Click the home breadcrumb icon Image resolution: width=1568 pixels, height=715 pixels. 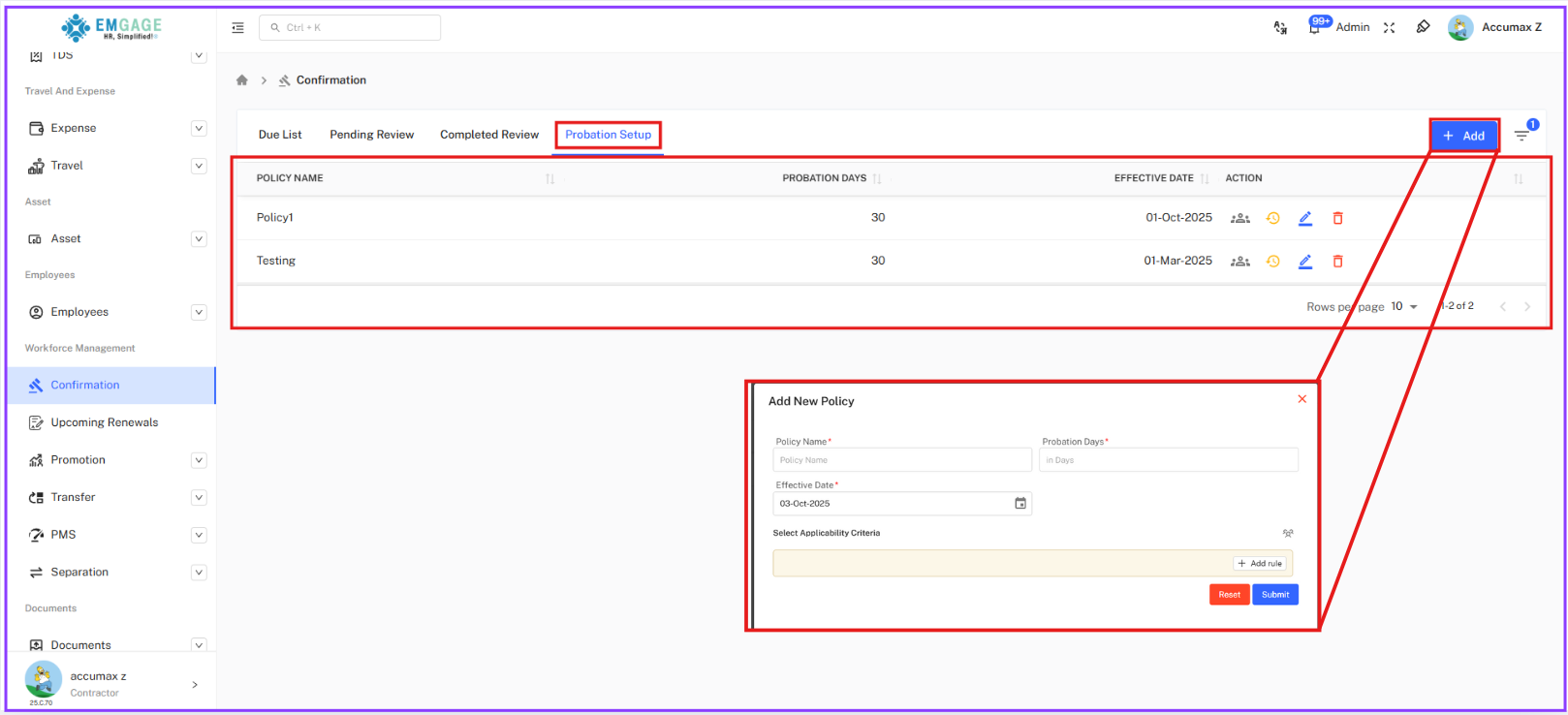pos(242,80)
